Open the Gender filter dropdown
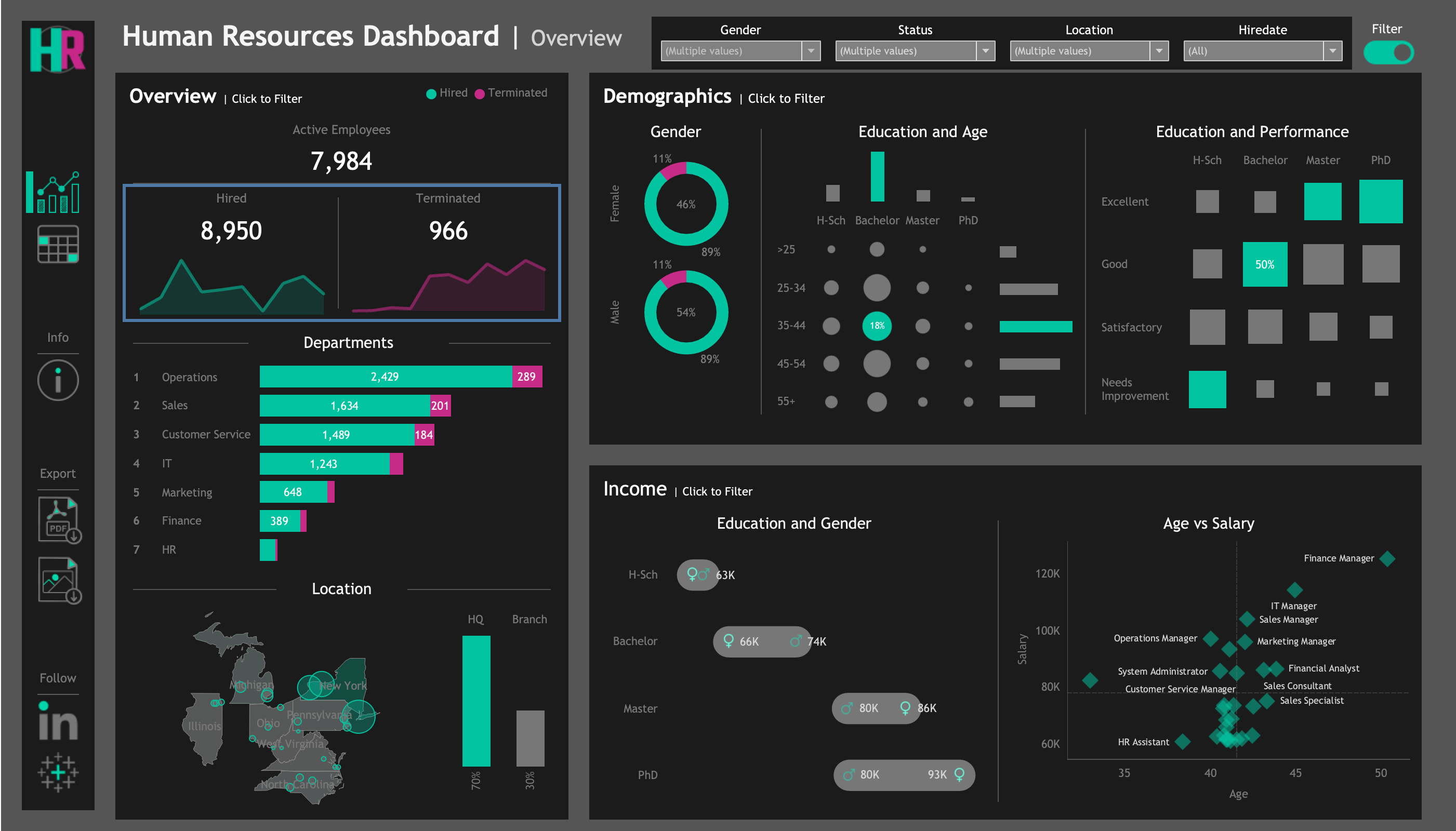Image resolution: width=1456 pixels, height=831 pixels. [x=811, y=51]
